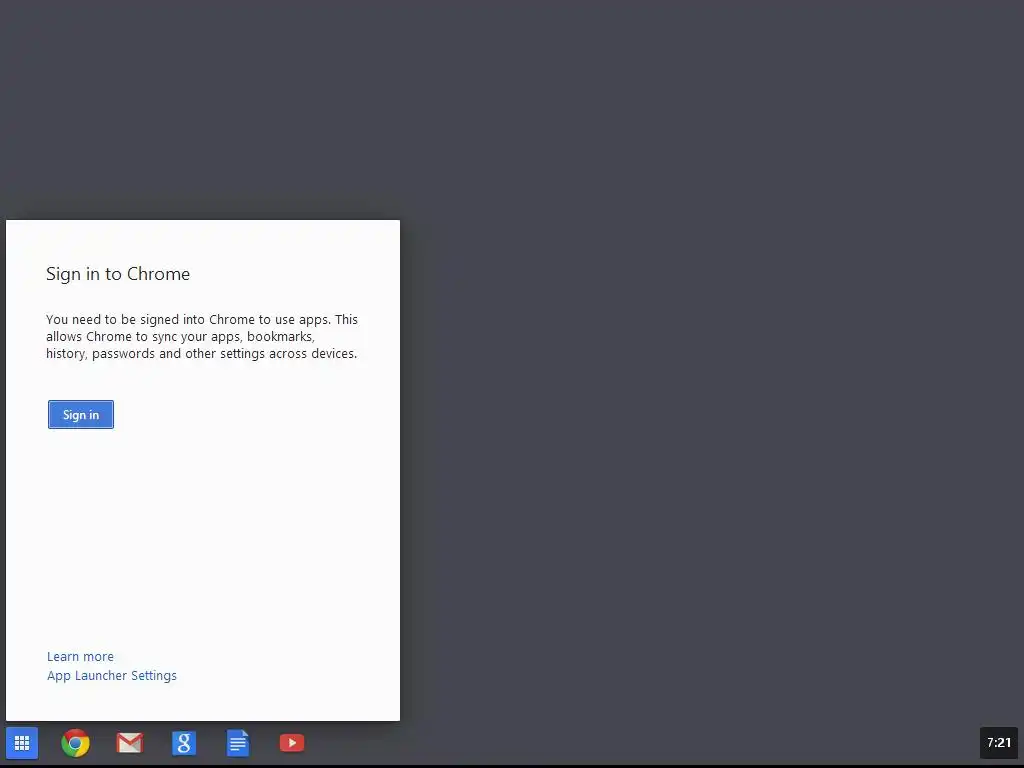1024x768 pixels.
Task: Open the Learn more link
Action: pos(80,656)
